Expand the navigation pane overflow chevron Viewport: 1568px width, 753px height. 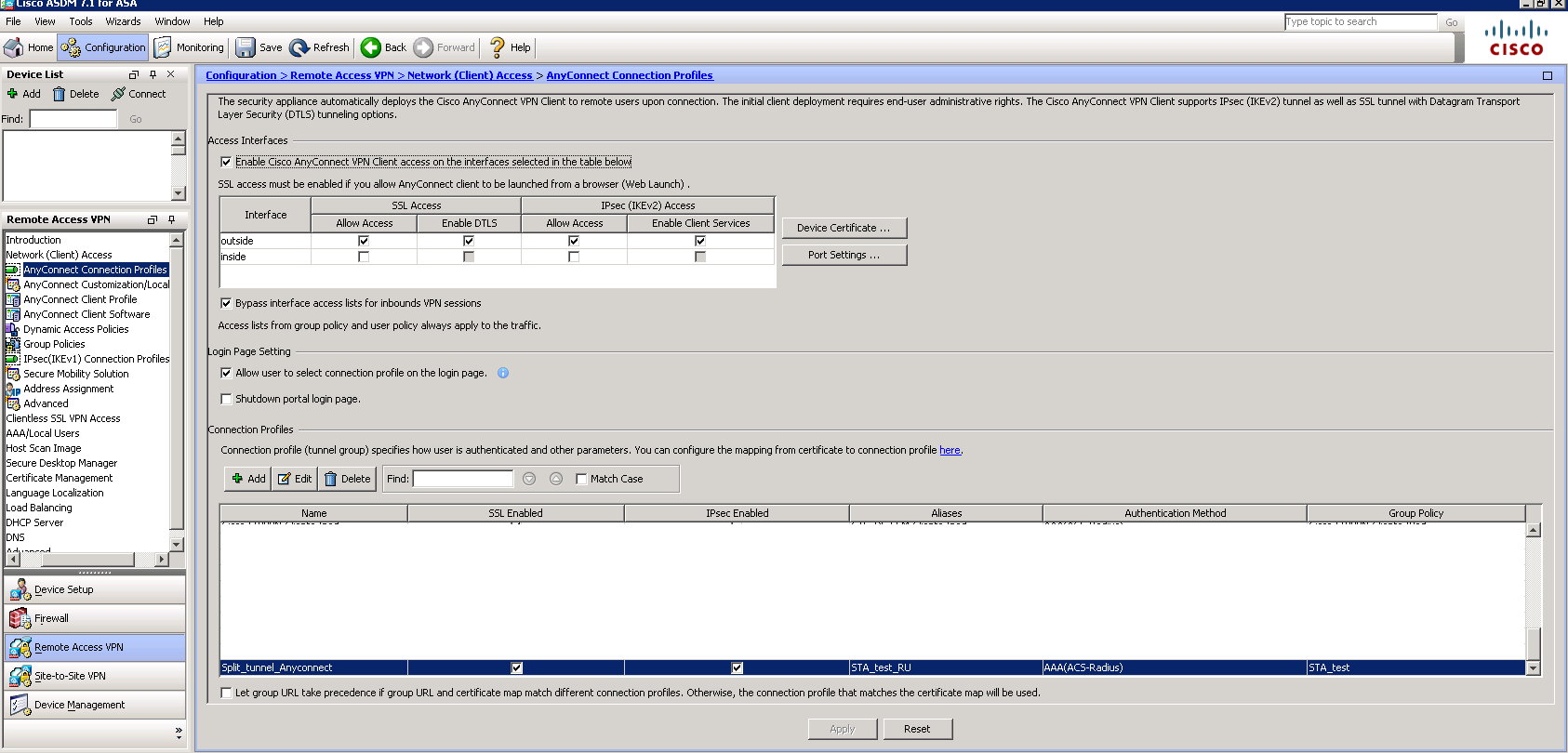pos(179,732)
